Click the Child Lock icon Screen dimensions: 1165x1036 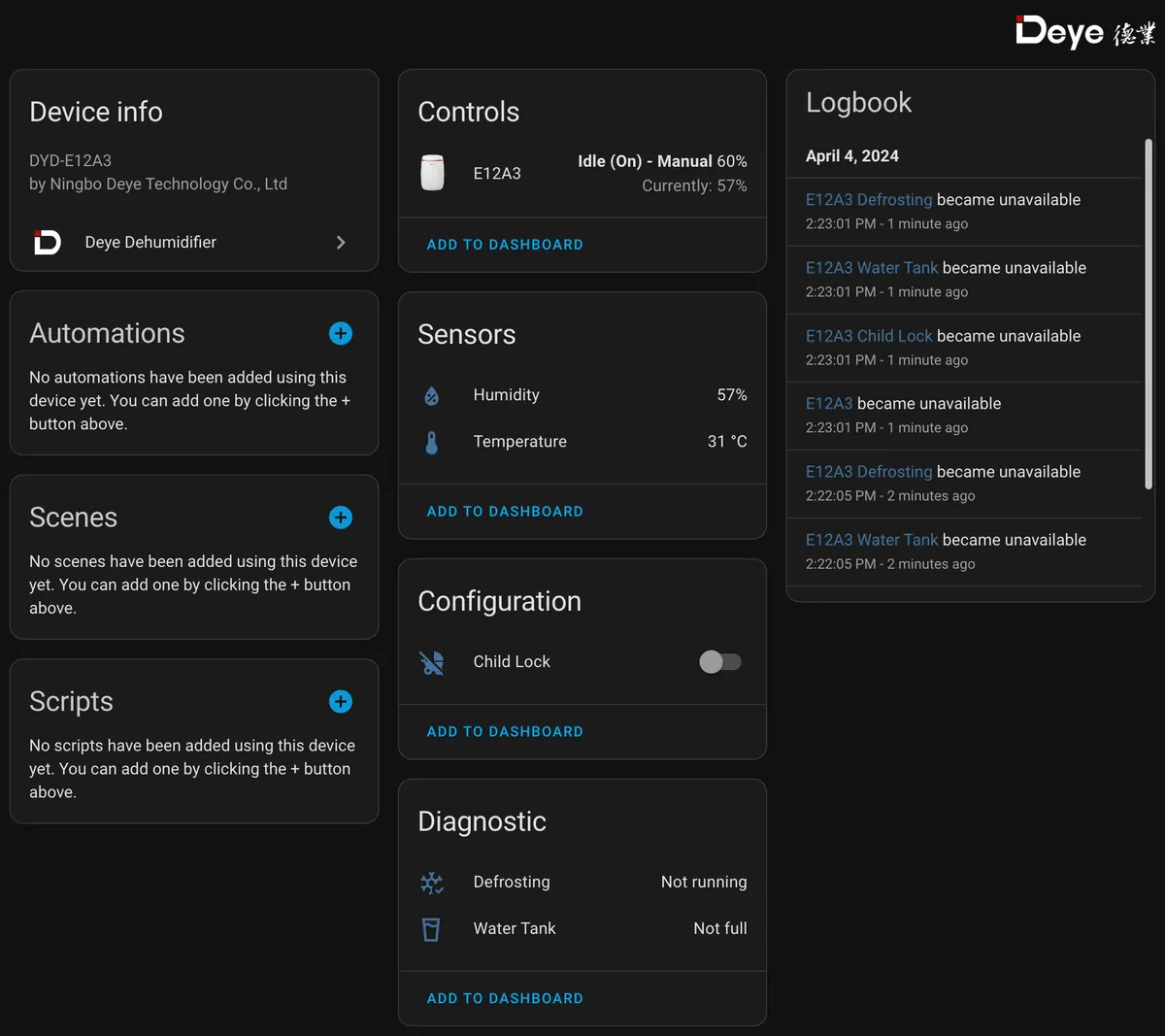coord(432,662)
